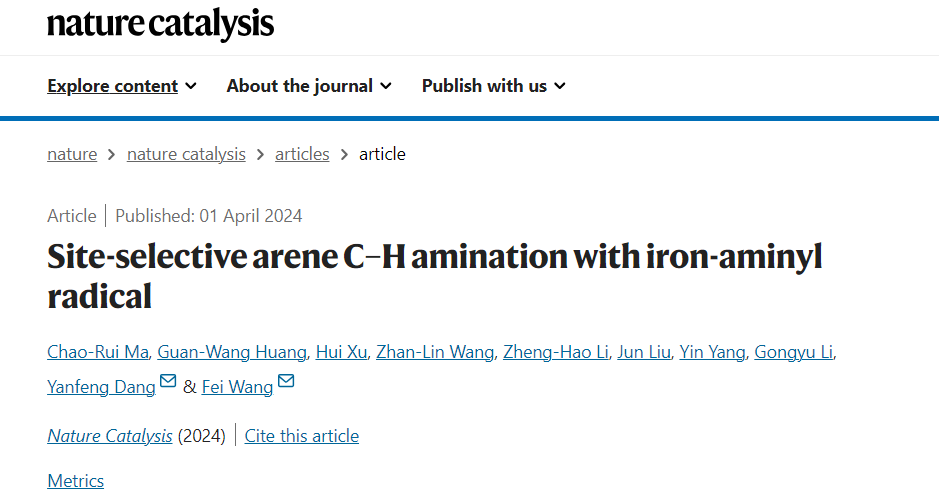939x504 pixels.
Task: Open the Metrics link
Action: [x=75, y=481]
